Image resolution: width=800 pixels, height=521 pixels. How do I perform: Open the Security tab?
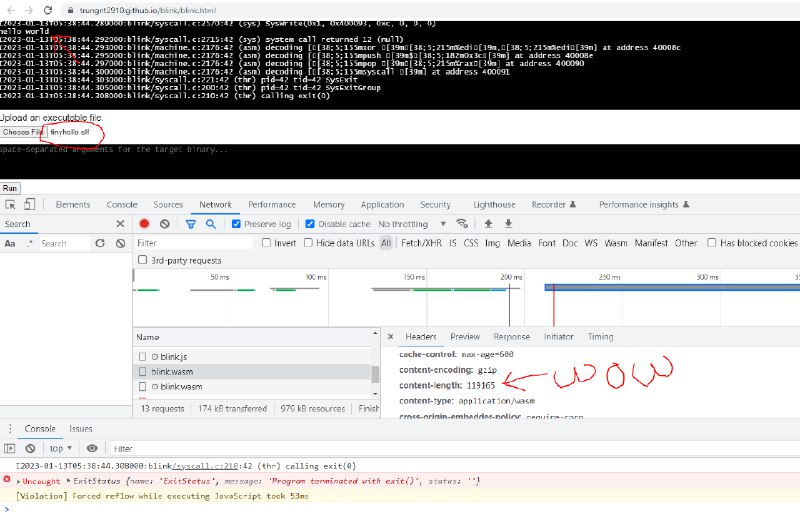click(x=435, y=205)
